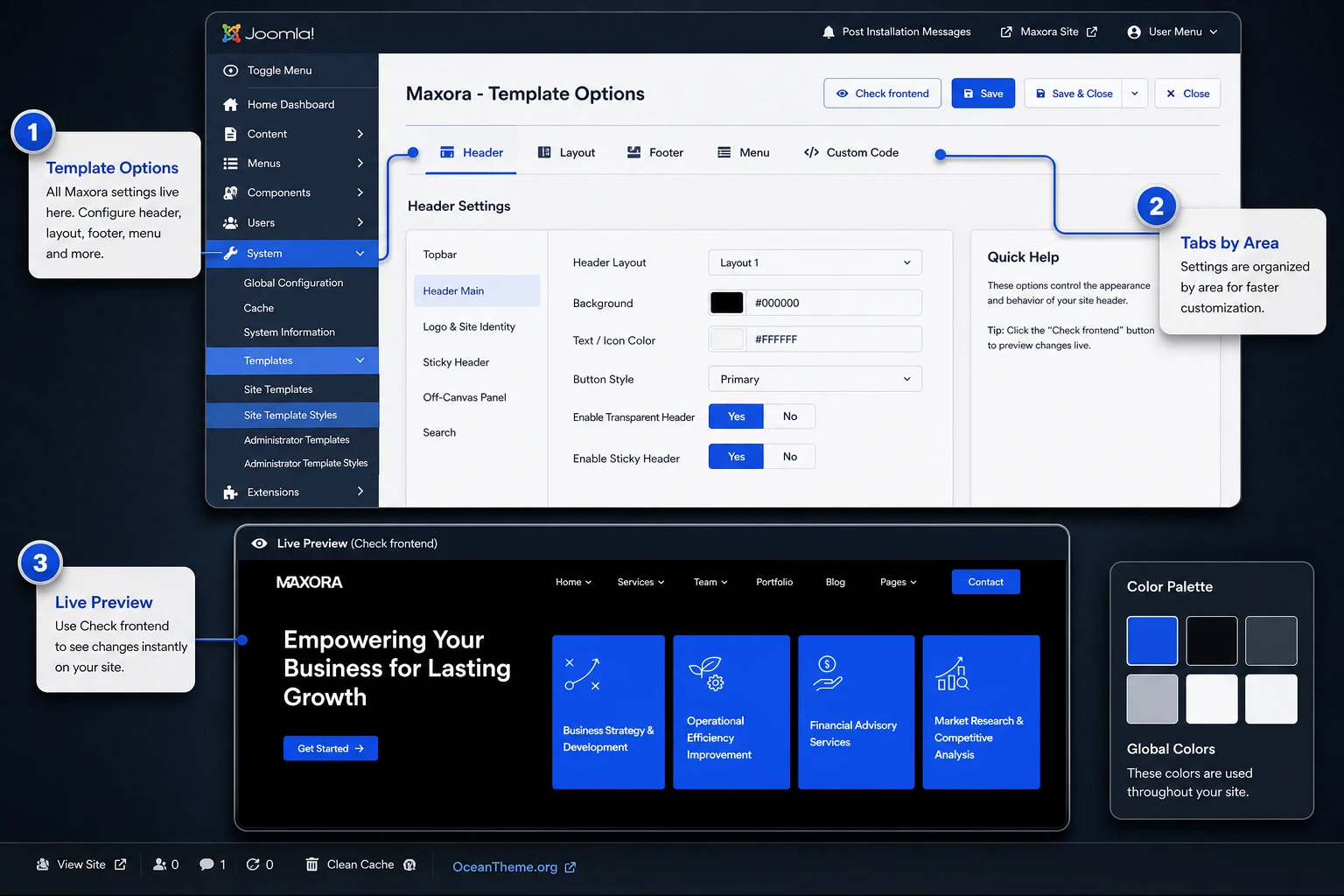1344x896 pixels.
Task: Click the View Site icon in status bar
Action: (x=43, y=864)
